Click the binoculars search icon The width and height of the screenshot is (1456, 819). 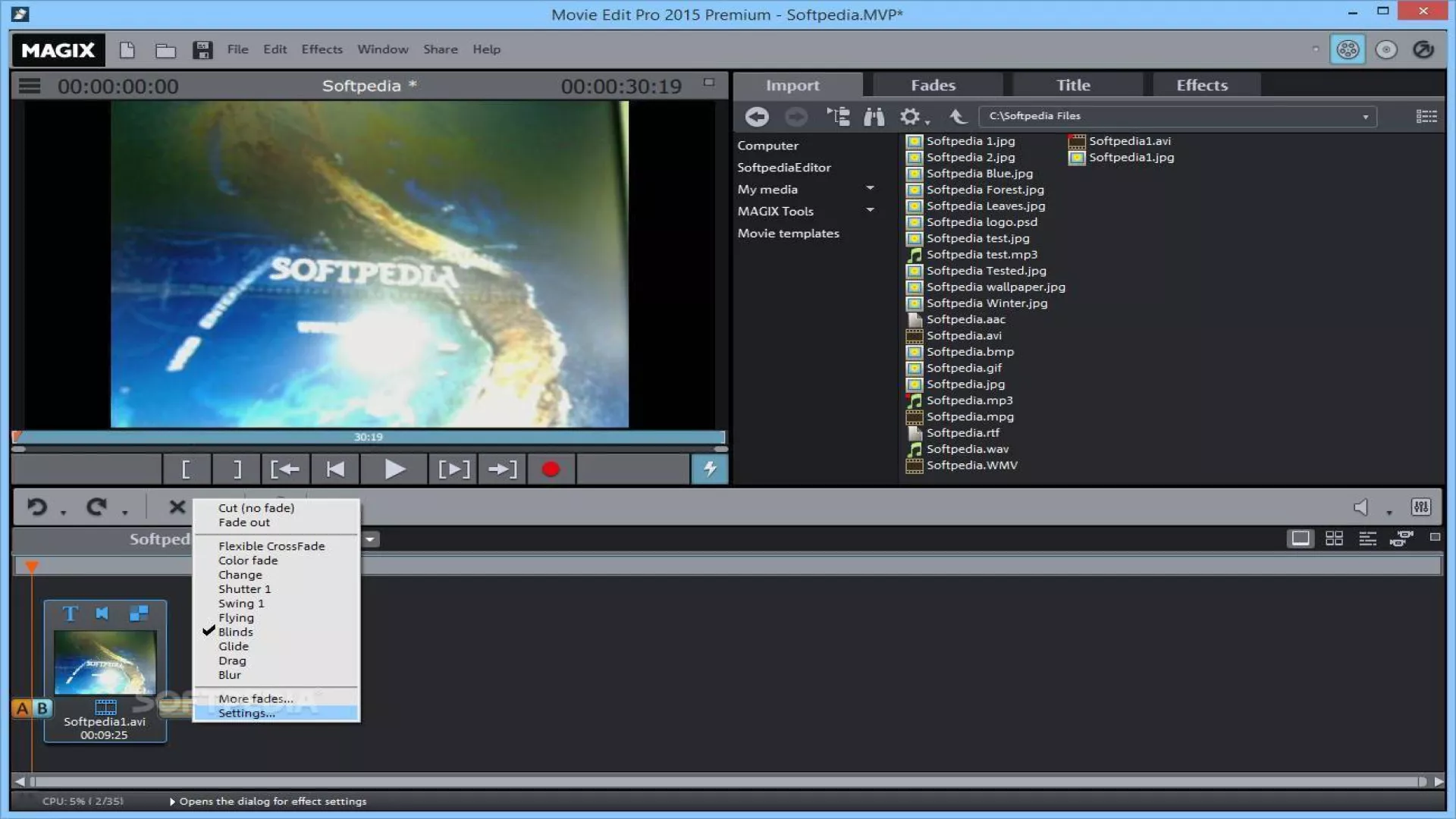874,117
